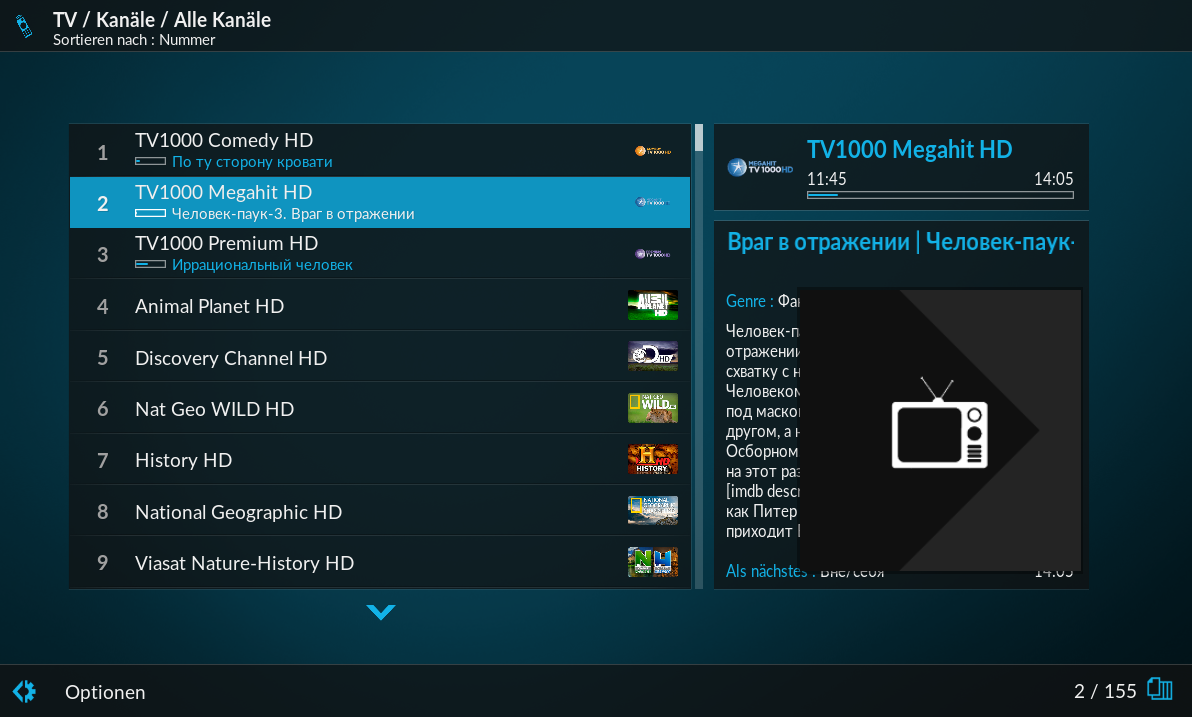Click channel number 9 in the list
The width and height of the screenshot is (1192, 717).
[x=103, y=563]
